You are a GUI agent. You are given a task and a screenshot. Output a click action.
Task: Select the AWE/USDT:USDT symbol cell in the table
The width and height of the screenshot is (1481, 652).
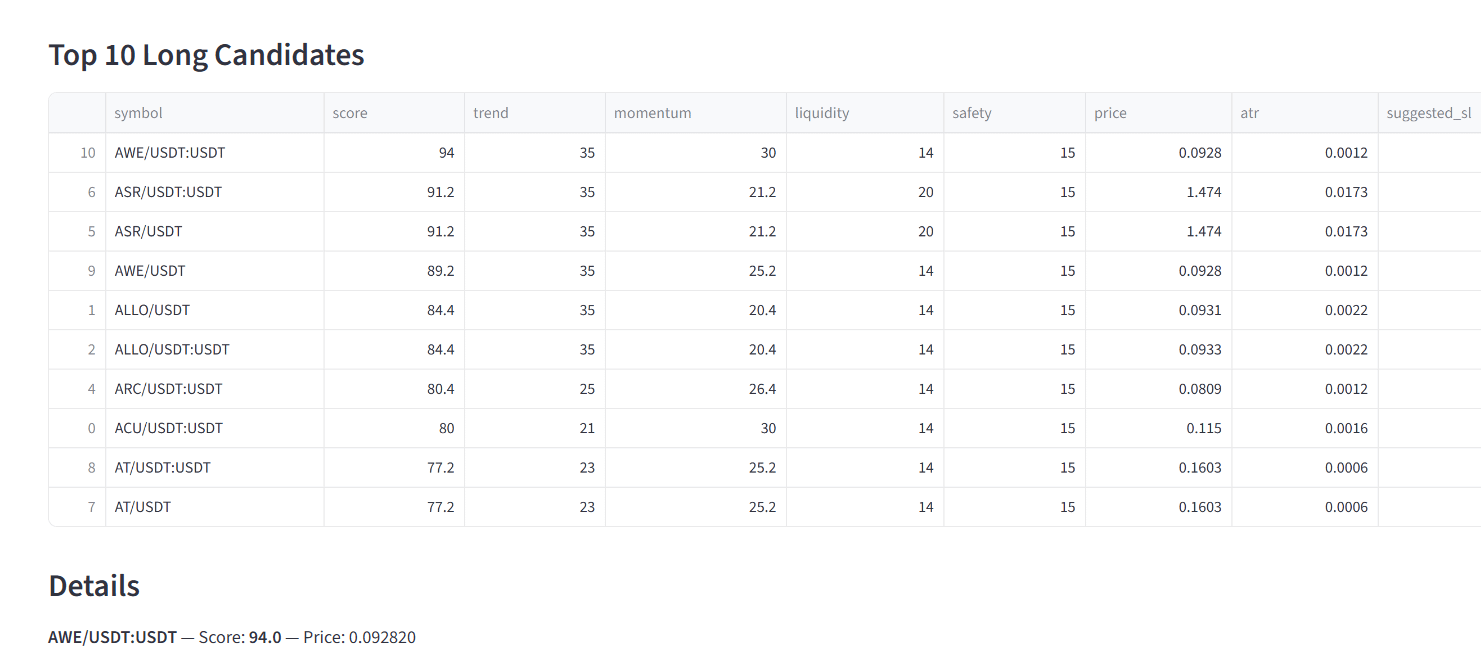[x=169, y=153]
